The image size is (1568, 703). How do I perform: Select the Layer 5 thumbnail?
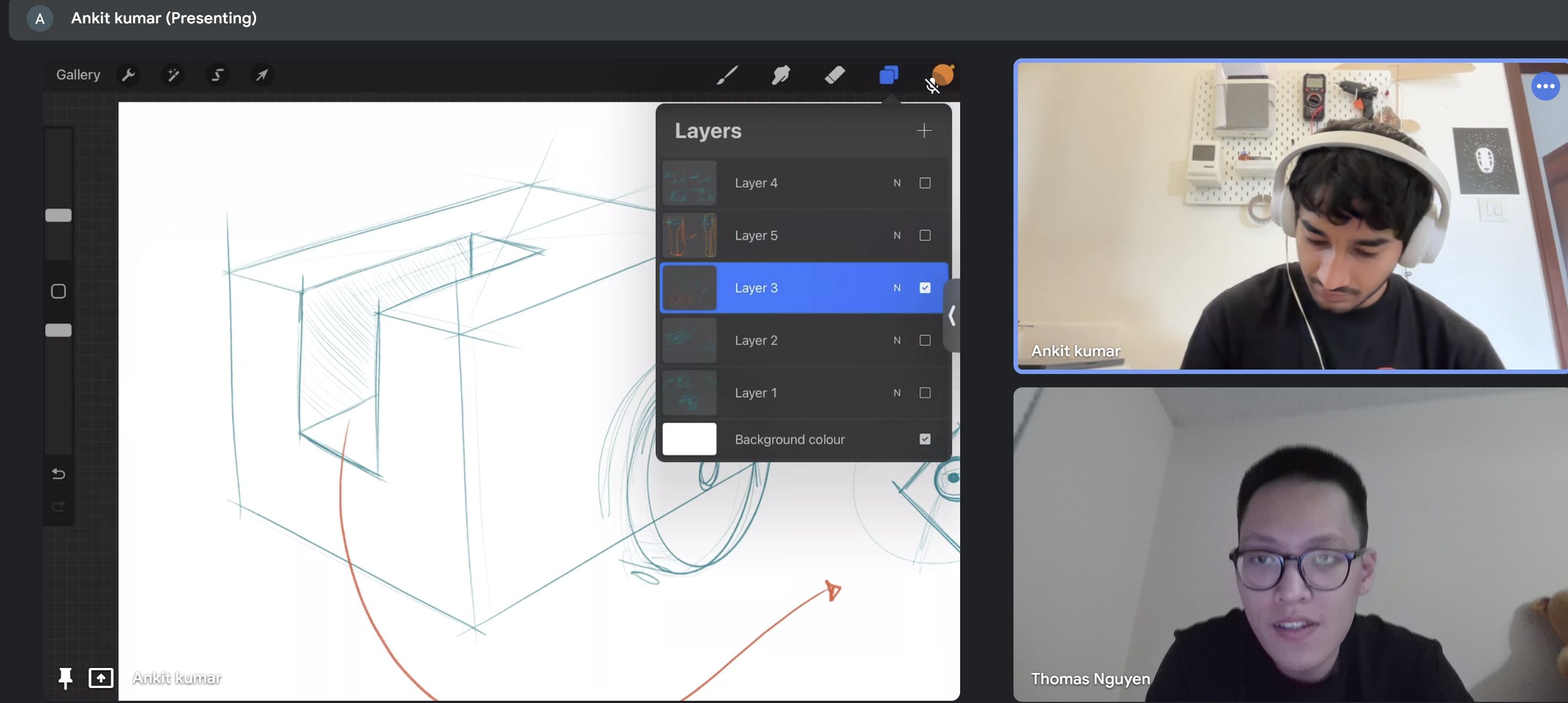pos(689,235)
